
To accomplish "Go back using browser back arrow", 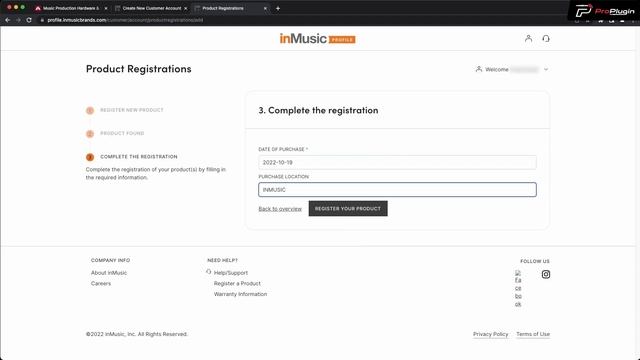I will [x=7, y=20].
